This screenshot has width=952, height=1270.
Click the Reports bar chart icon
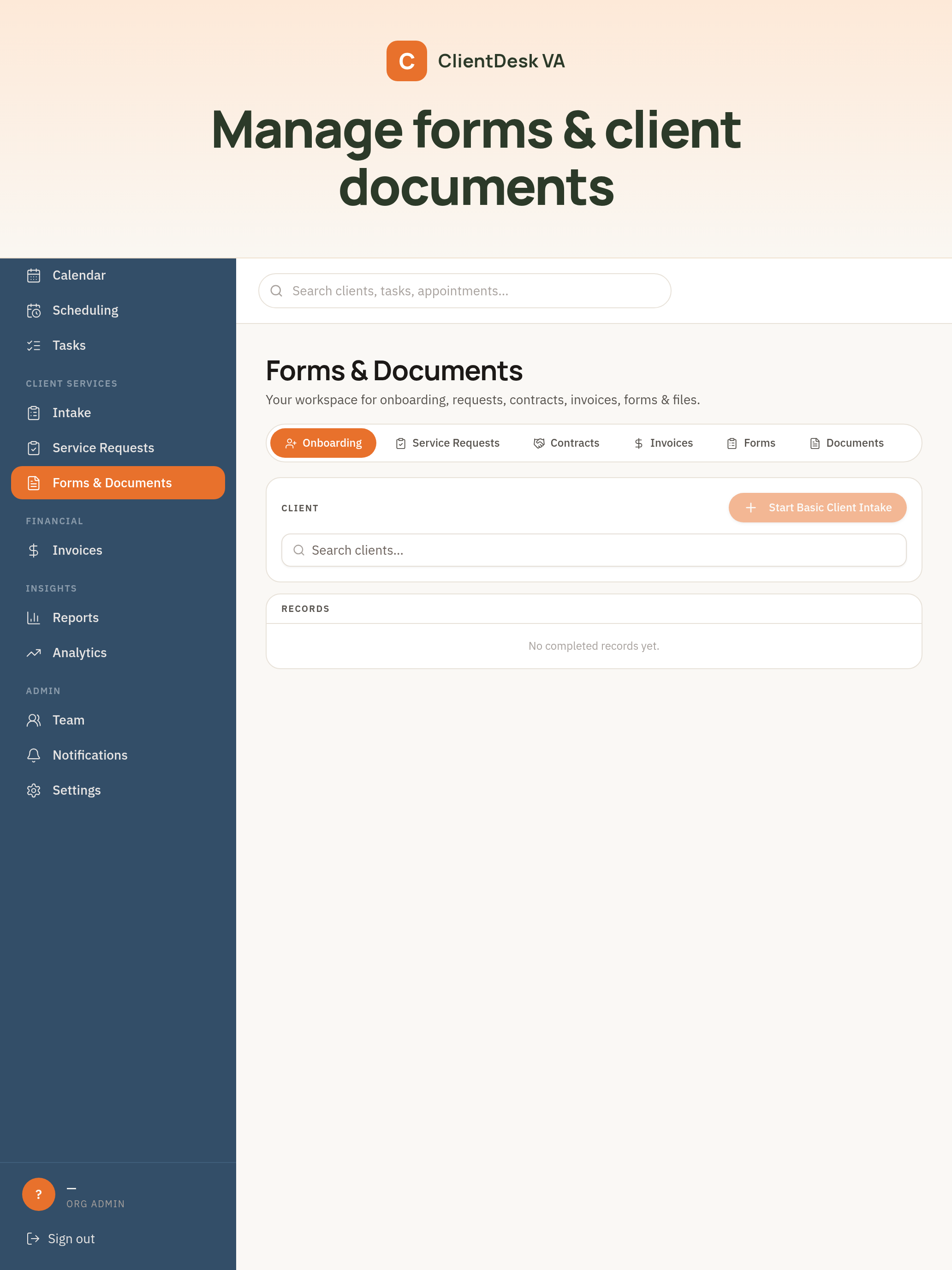pos(34,618)
